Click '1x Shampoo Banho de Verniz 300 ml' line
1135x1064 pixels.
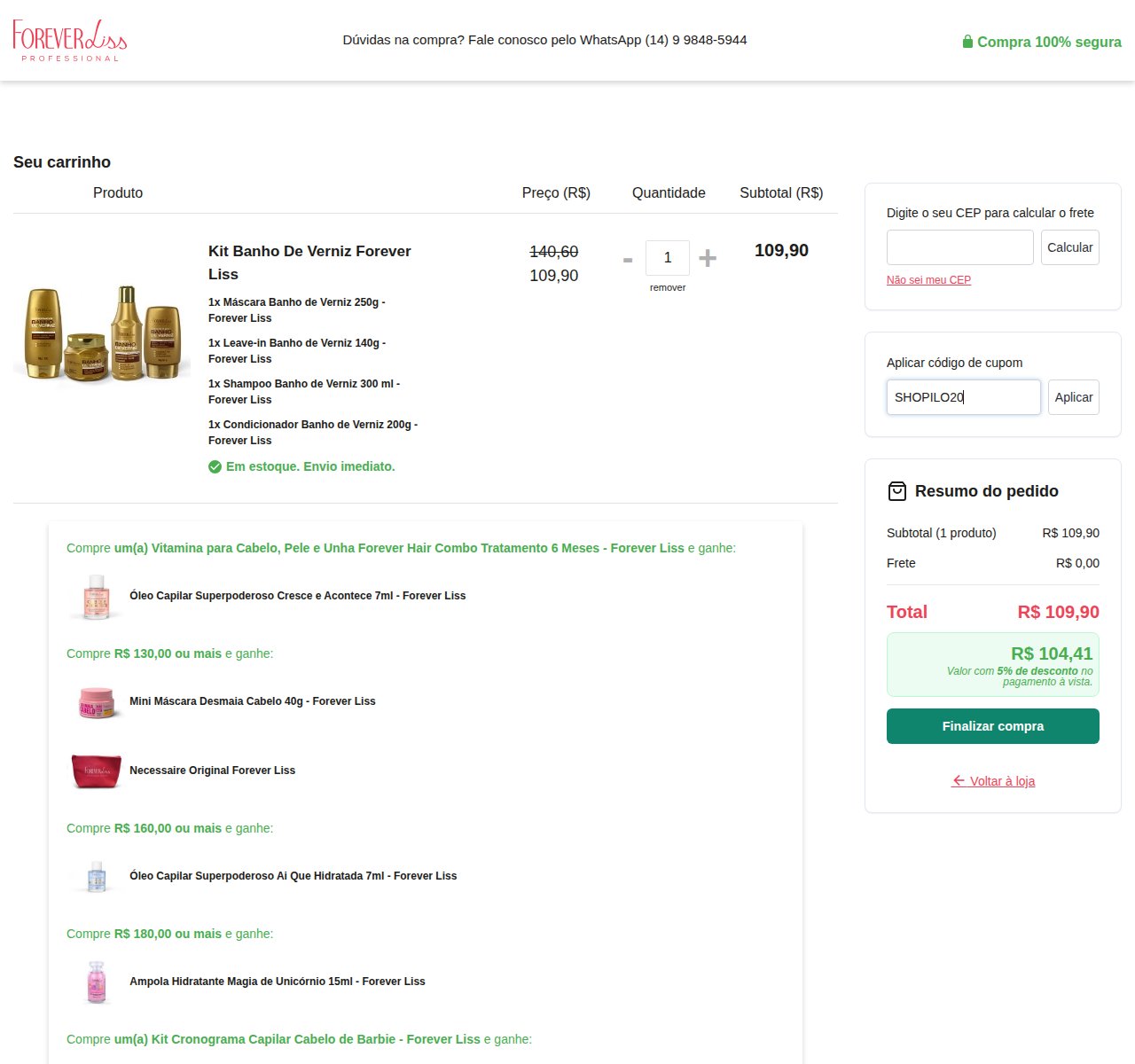pyautogui.click(x=304, y=392)
